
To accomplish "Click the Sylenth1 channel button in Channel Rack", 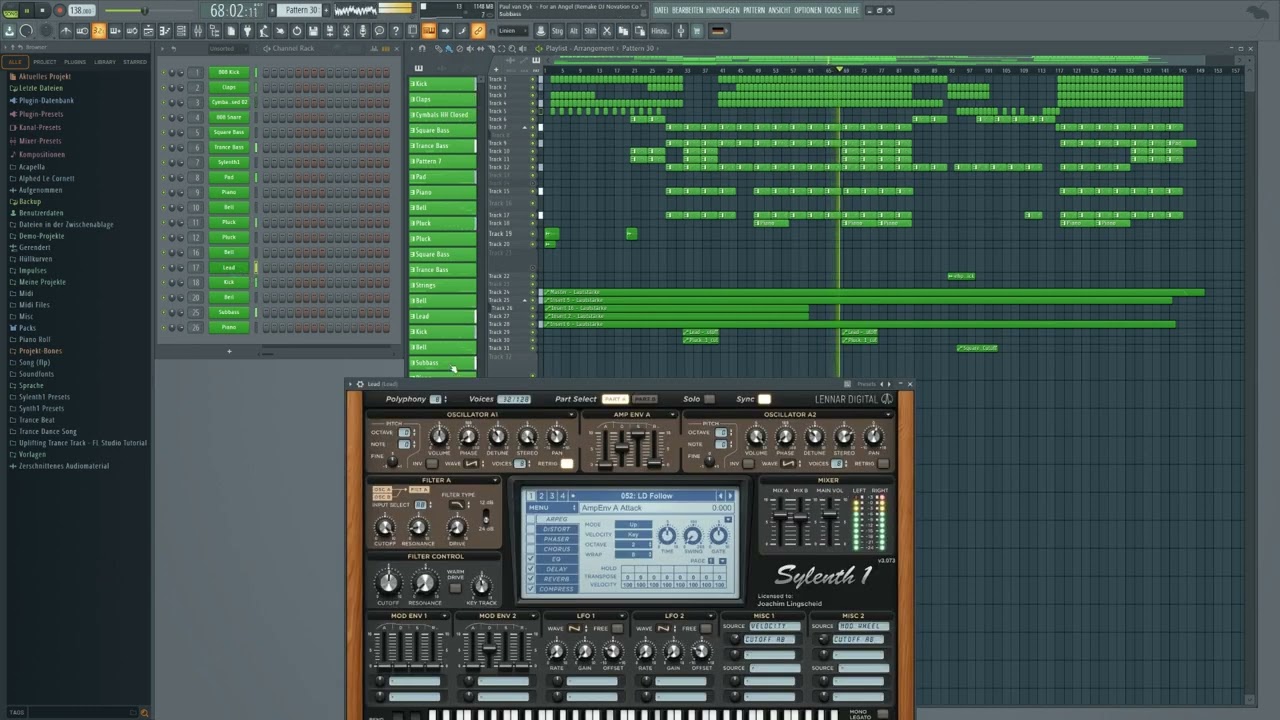I will pos(229,162).
